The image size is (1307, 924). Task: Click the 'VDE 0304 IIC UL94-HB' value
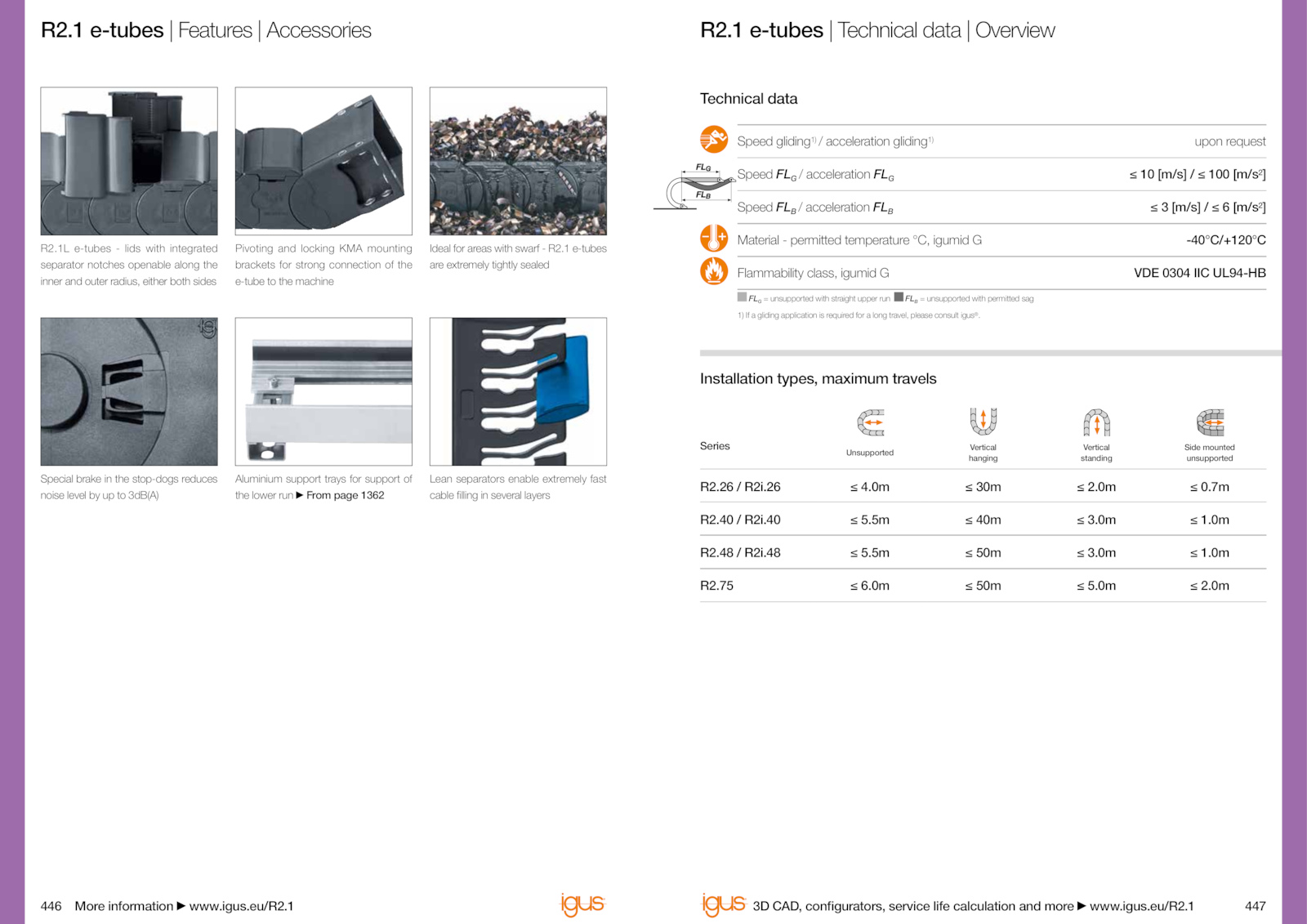1200,273
